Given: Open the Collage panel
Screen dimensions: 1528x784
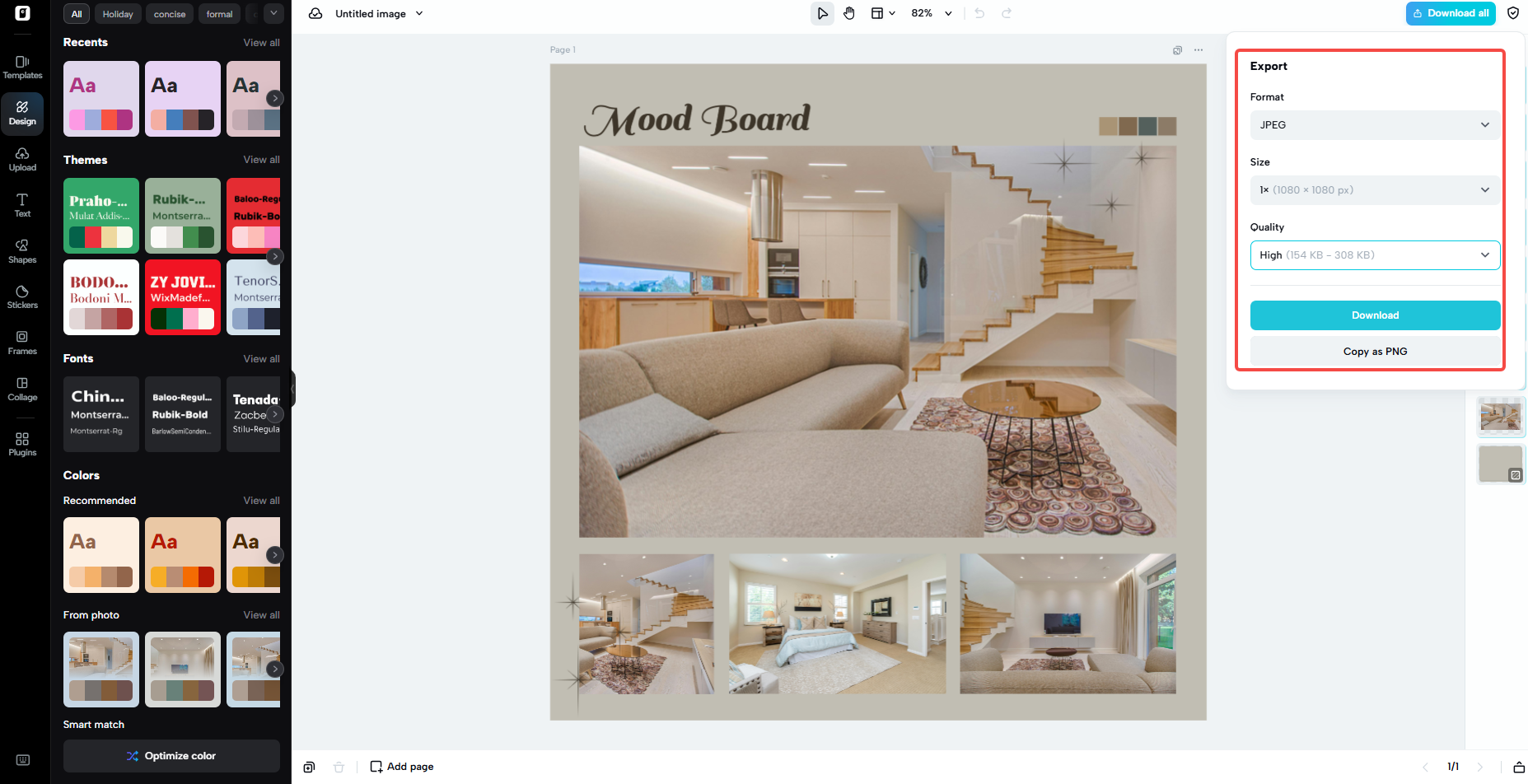Looking at the screenshot, I should click(x=22, y=389).
